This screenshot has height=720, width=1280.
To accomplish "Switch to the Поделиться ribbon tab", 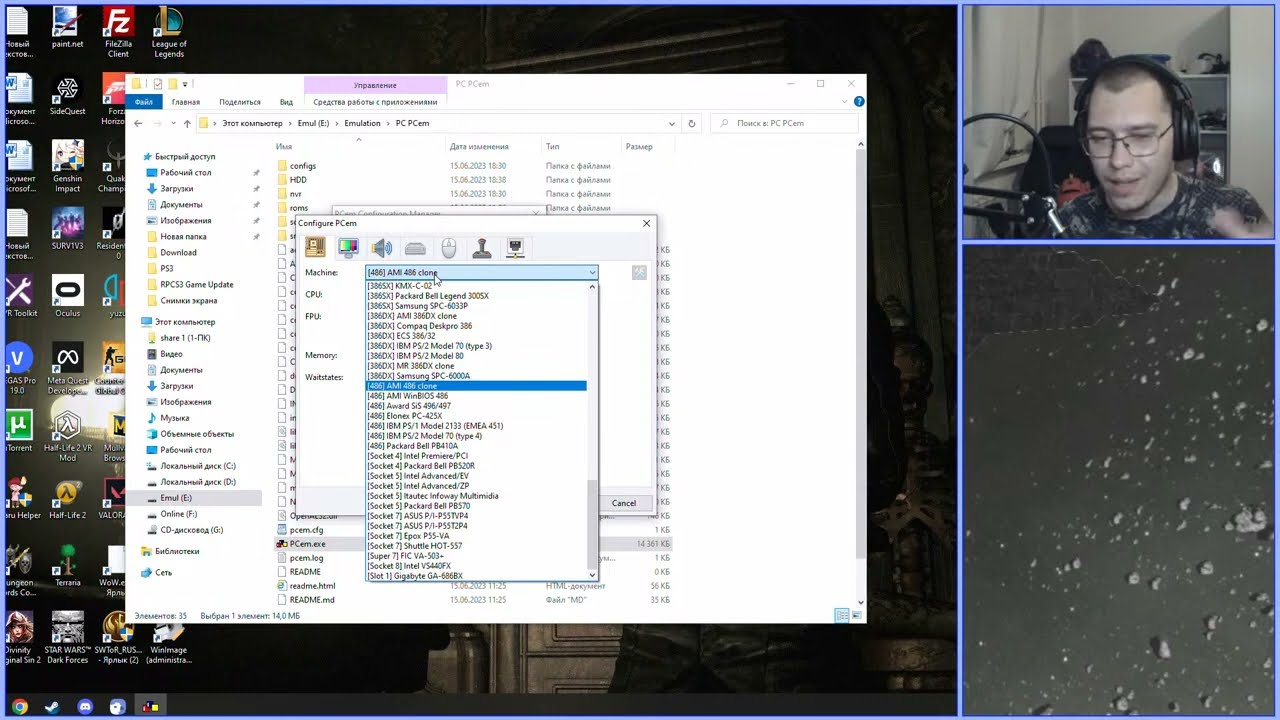I will pos(240,102).
